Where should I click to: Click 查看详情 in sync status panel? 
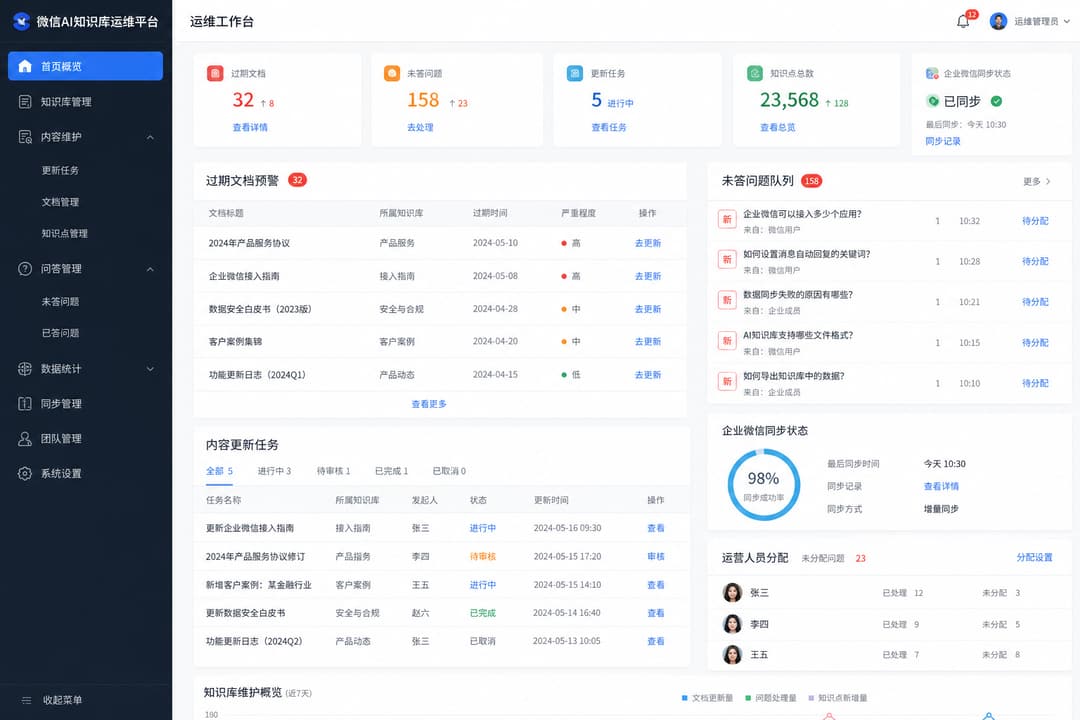[x=941, y=486]
